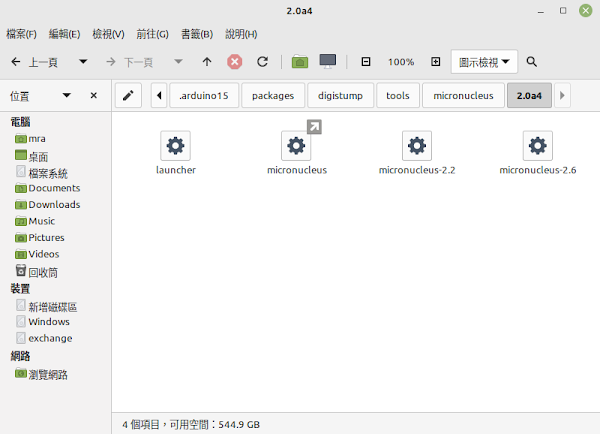Go up to parent folder
This screenshot has height=434, width=600.
[x=207, y=62]
